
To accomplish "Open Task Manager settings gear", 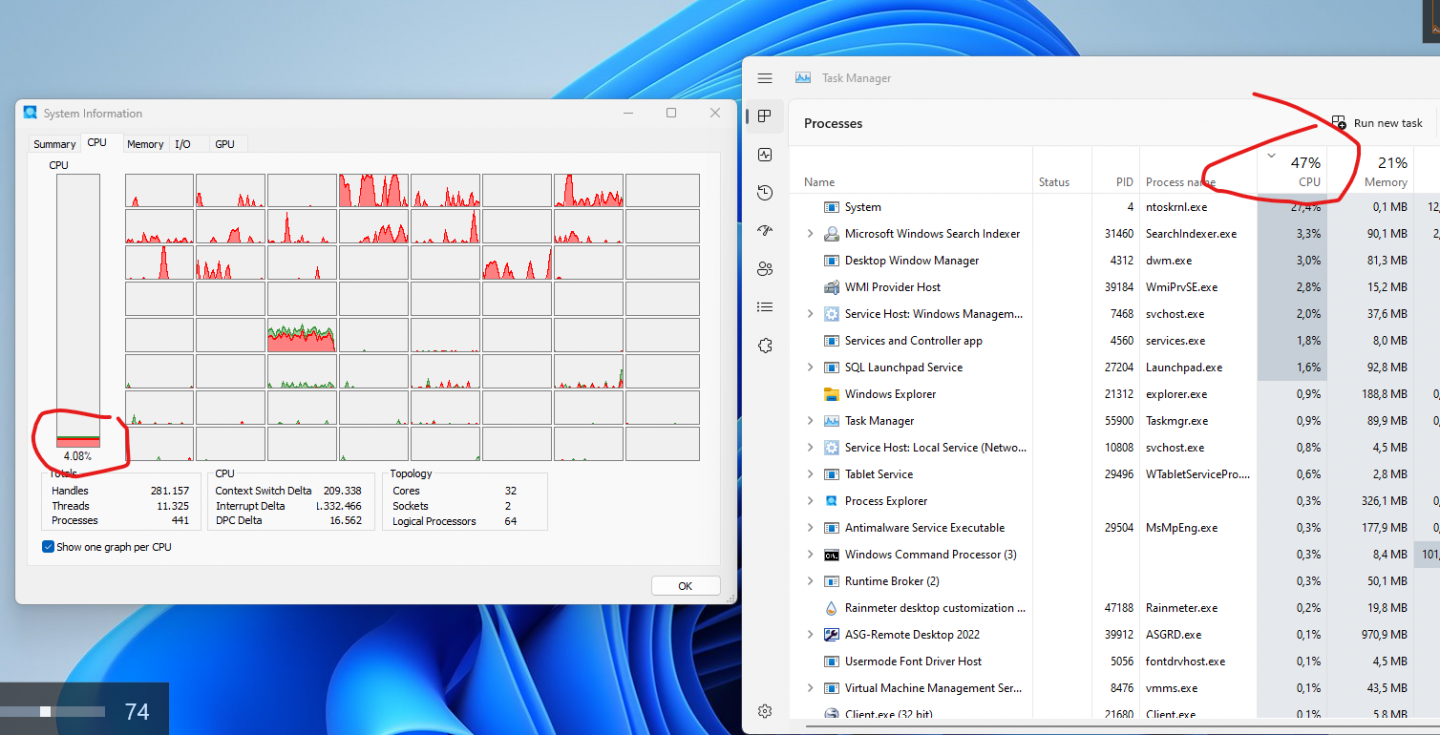I will click(x=765, y=711).
